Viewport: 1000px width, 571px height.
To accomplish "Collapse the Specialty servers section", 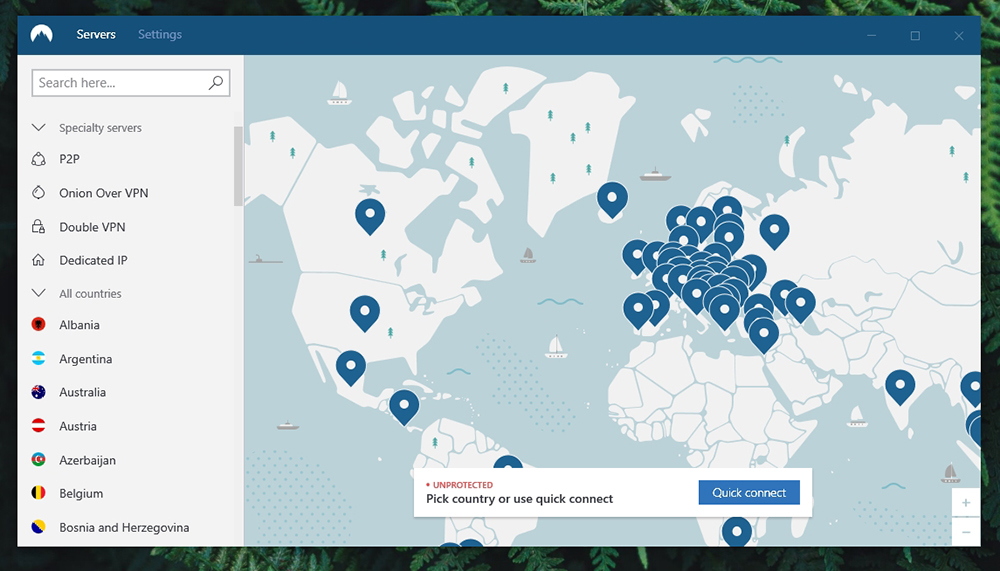I will 38,128.
